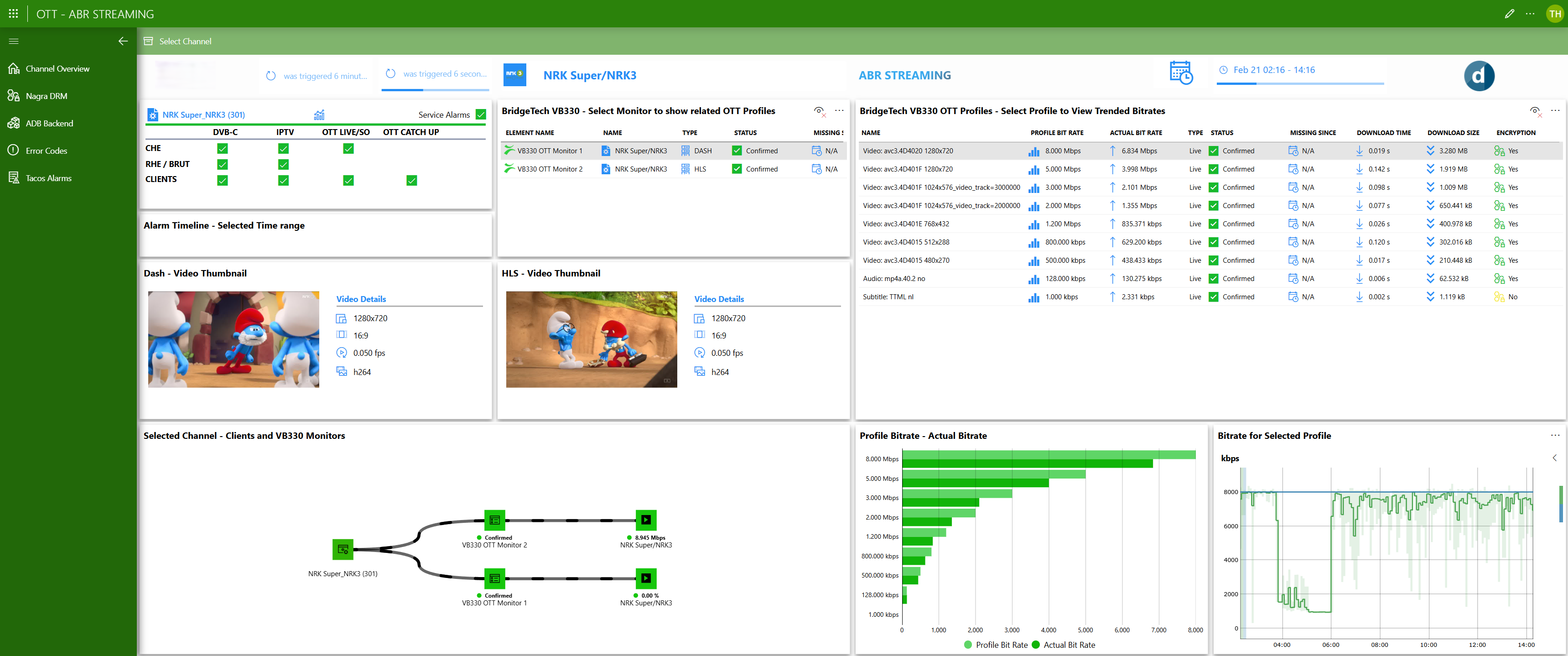Click 'was triggered 6 minut...' refresh item

click(317, 76)
